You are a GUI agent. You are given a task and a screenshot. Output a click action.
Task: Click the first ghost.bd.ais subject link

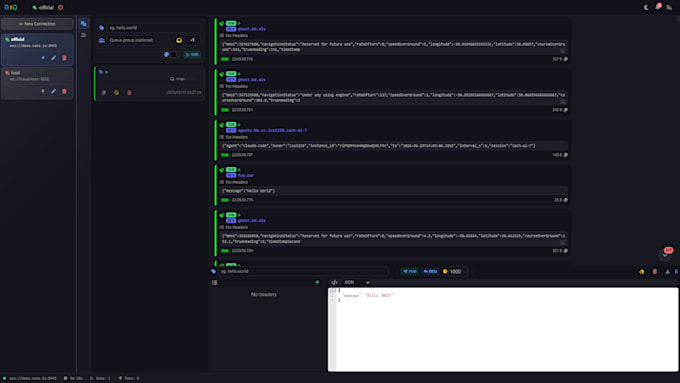pos(252,29)
